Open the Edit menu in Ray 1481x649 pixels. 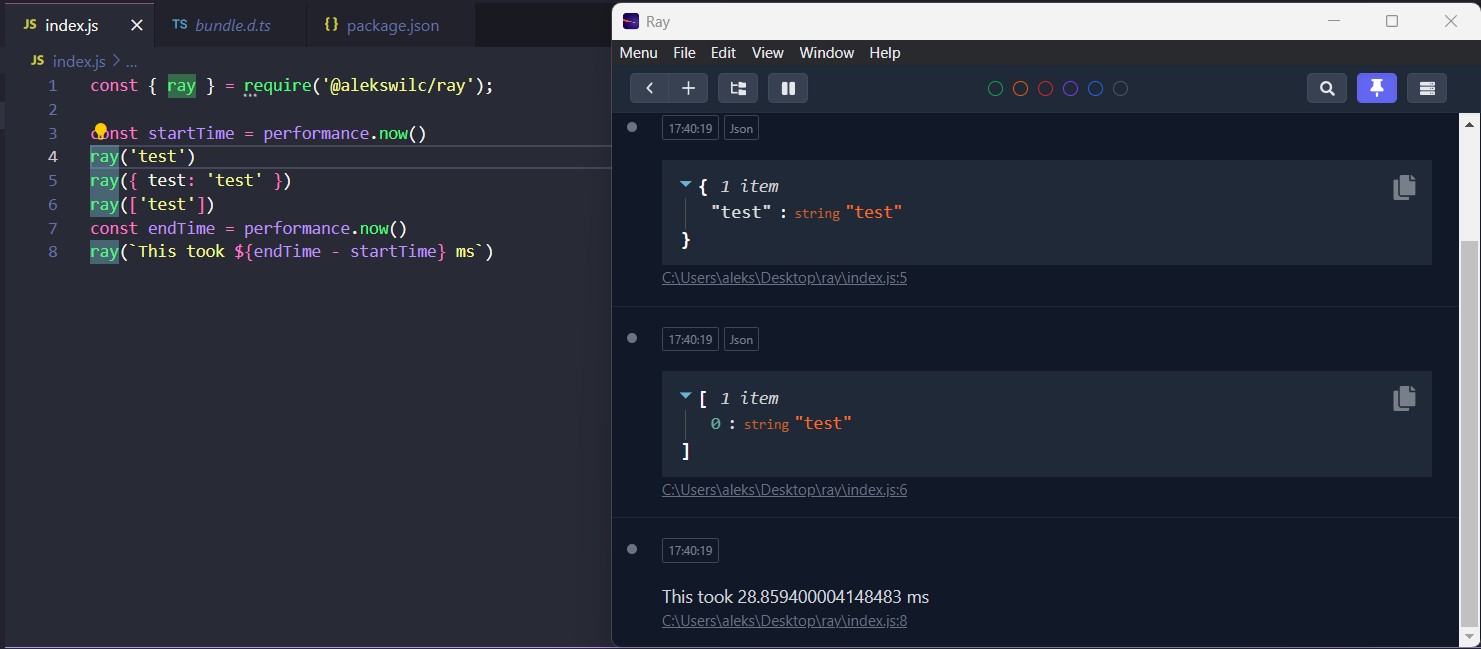[x=723, y=53]
